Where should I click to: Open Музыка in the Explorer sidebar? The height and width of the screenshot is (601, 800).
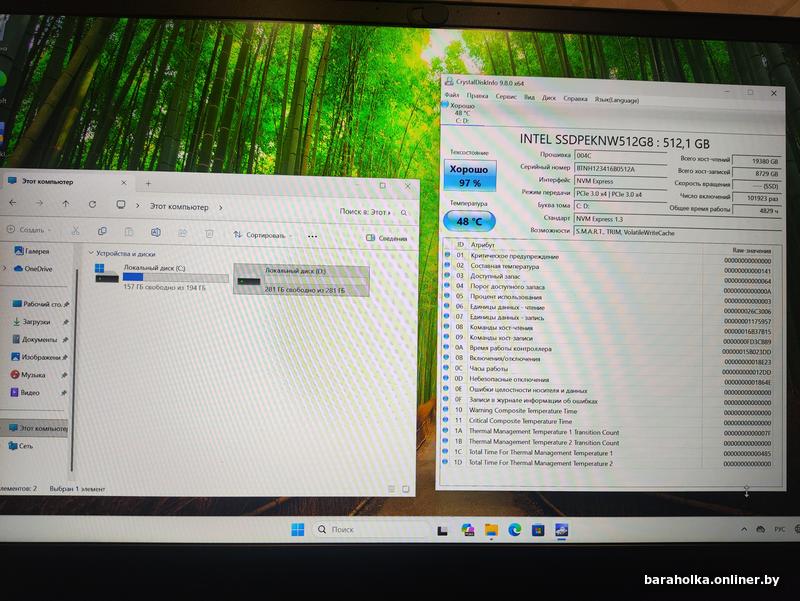click(x=39, y=374)
